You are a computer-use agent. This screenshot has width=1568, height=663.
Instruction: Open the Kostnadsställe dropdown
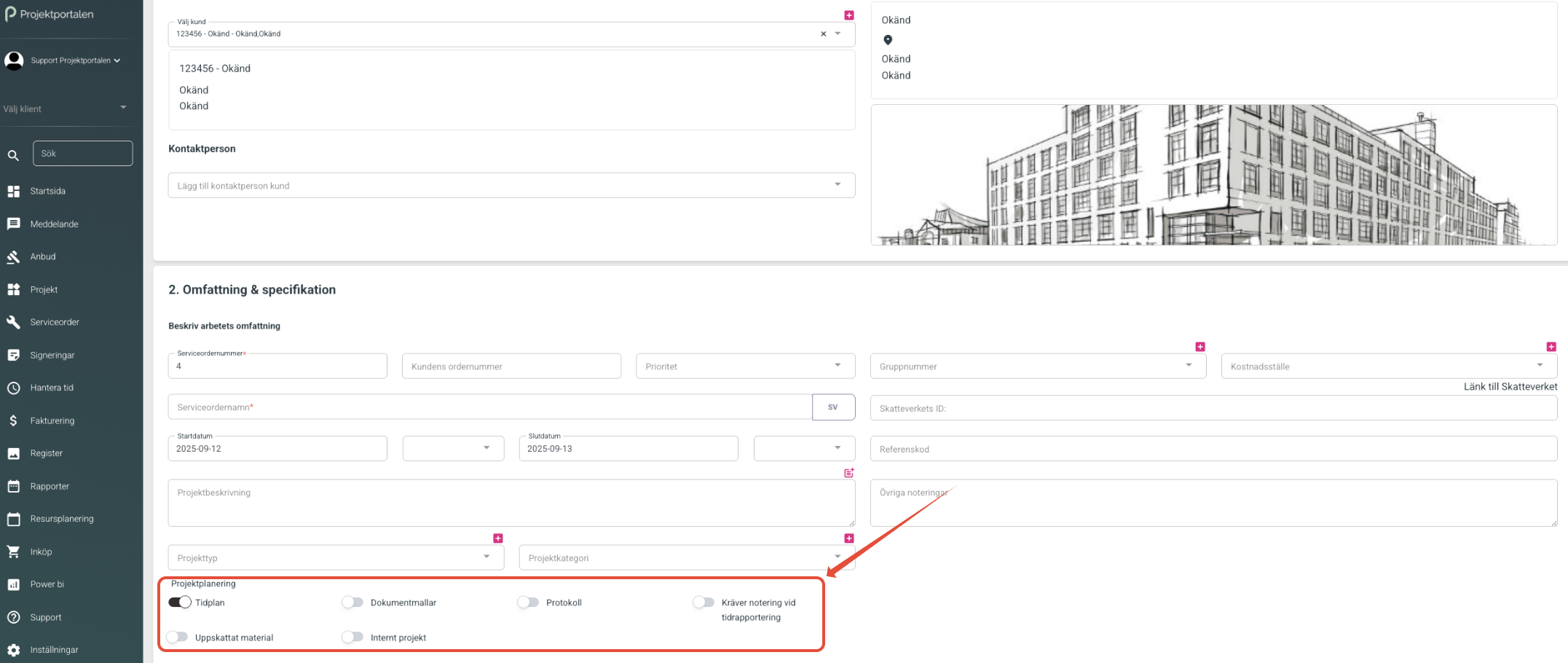click(x=1389, y=366)
